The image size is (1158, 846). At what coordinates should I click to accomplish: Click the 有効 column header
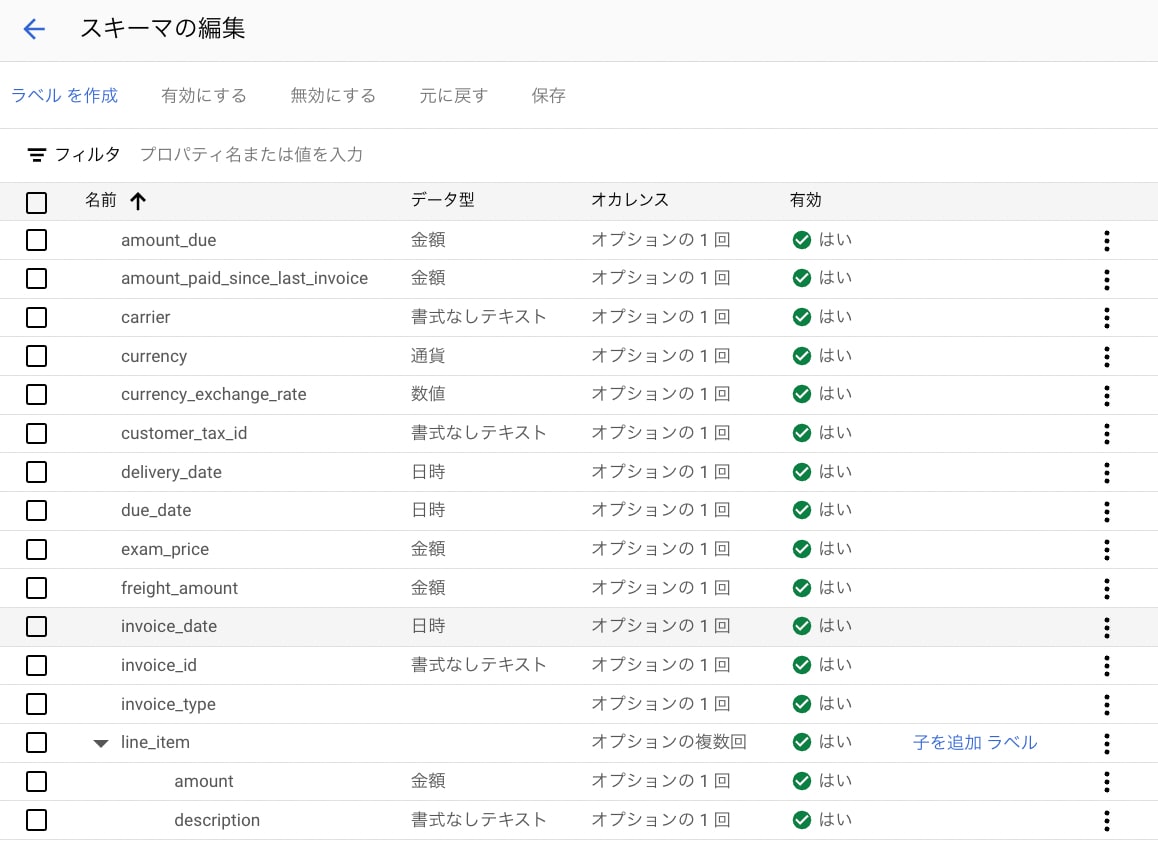[x=805, y=200]
